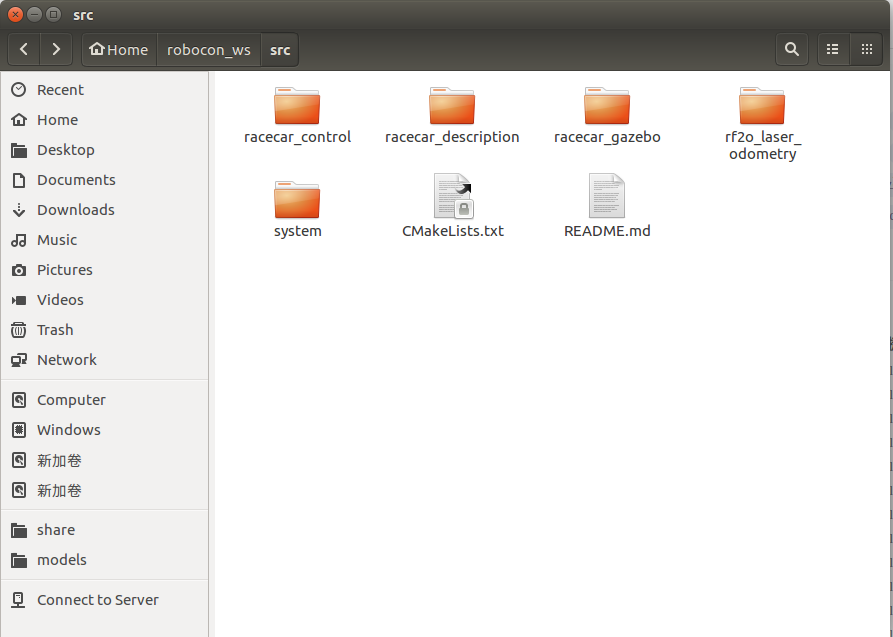Click the Network icon in sidebar

[x=19, y=360]
